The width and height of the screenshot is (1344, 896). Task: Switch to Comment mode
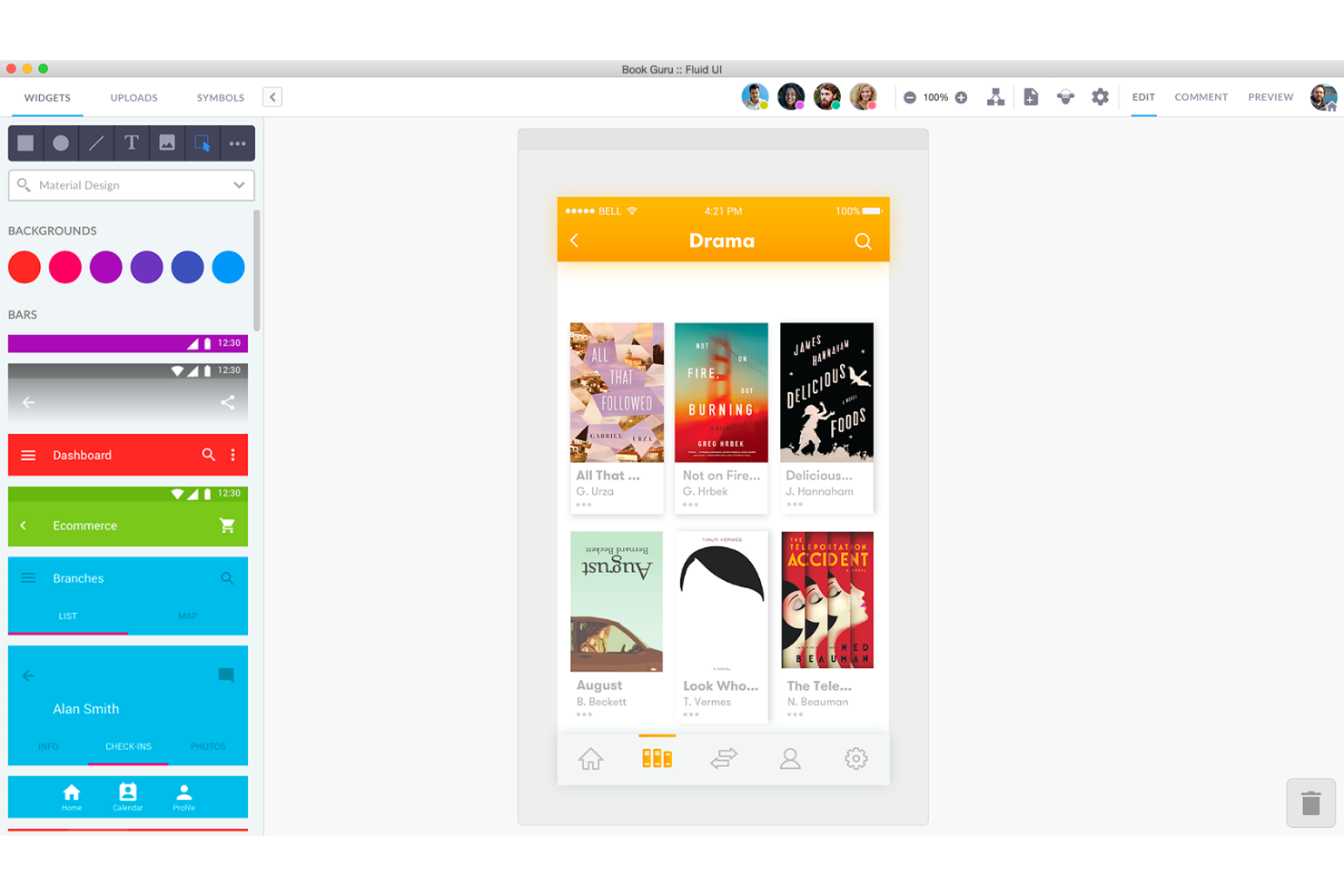(1201, 97)
